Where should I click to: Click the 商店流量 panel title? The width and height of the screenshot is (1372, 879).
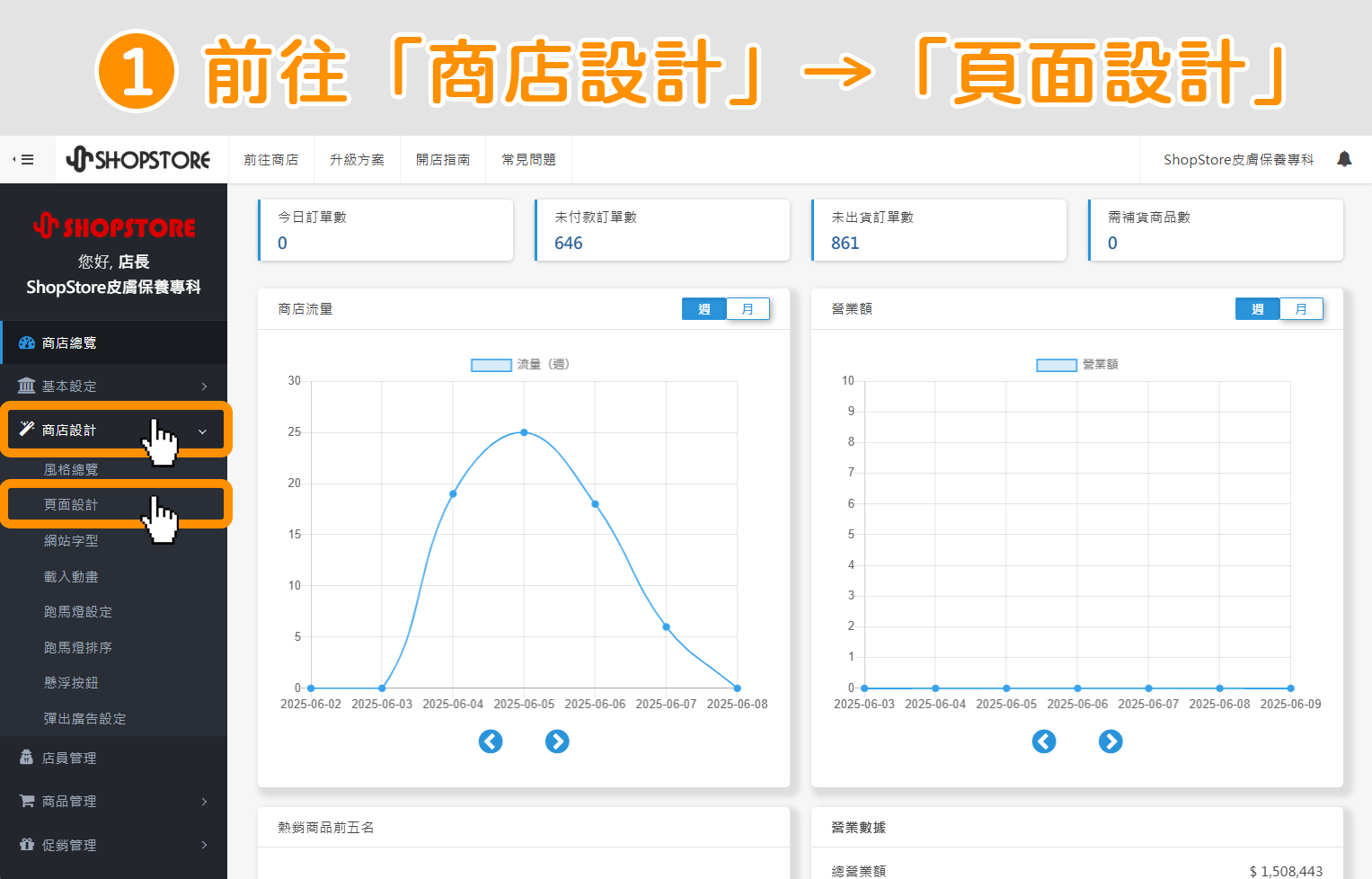pyautogui.click(x=305, y=309)
